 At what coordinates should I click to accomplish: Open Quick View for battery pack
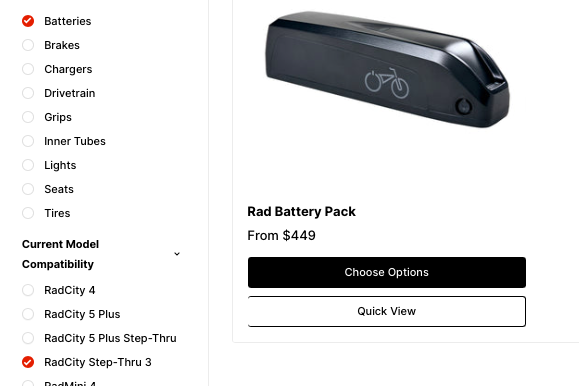click(x=387, y=311)
